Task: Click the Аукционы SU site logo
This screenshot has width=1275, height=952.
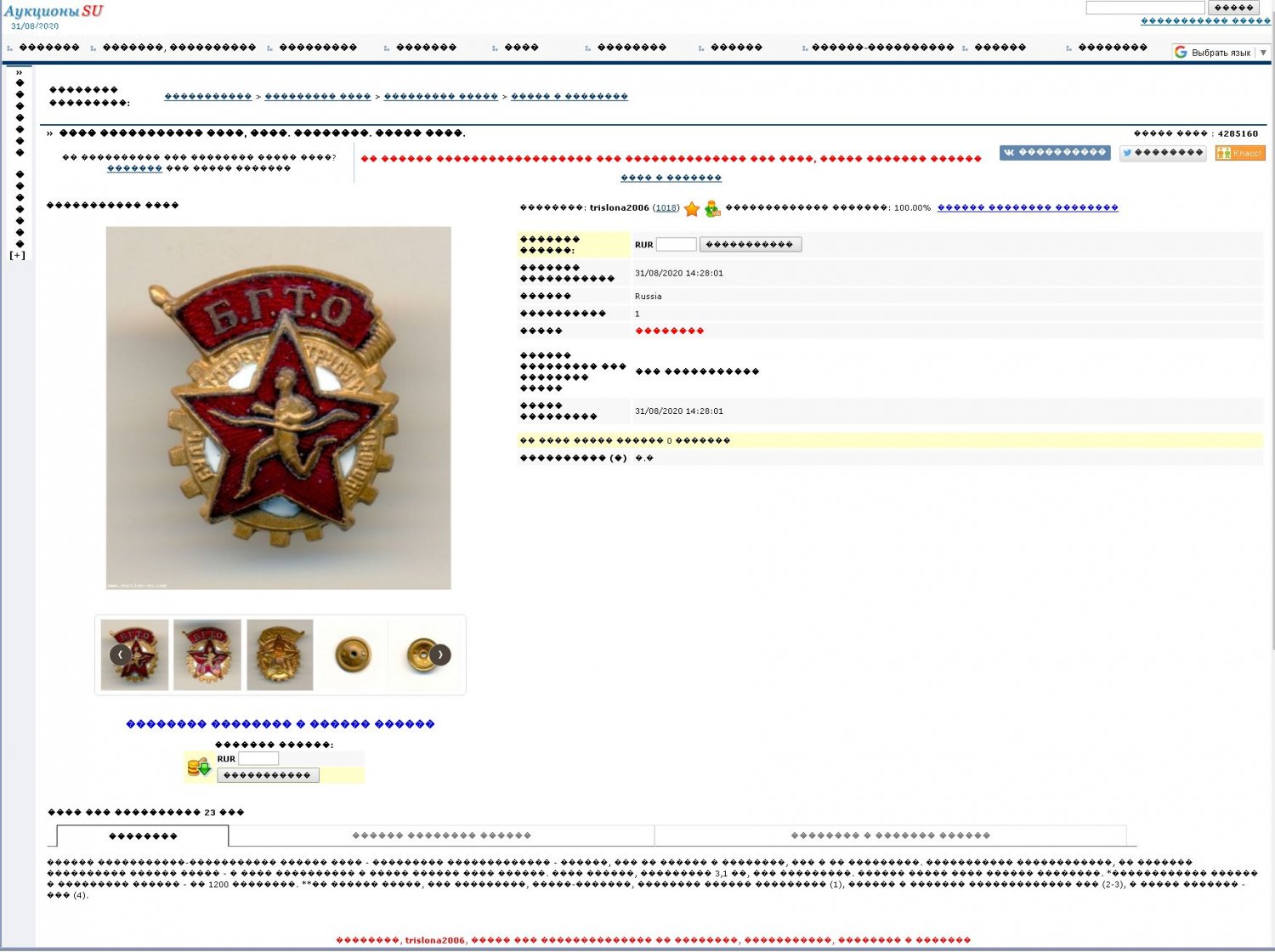Action: click(53, 11)
